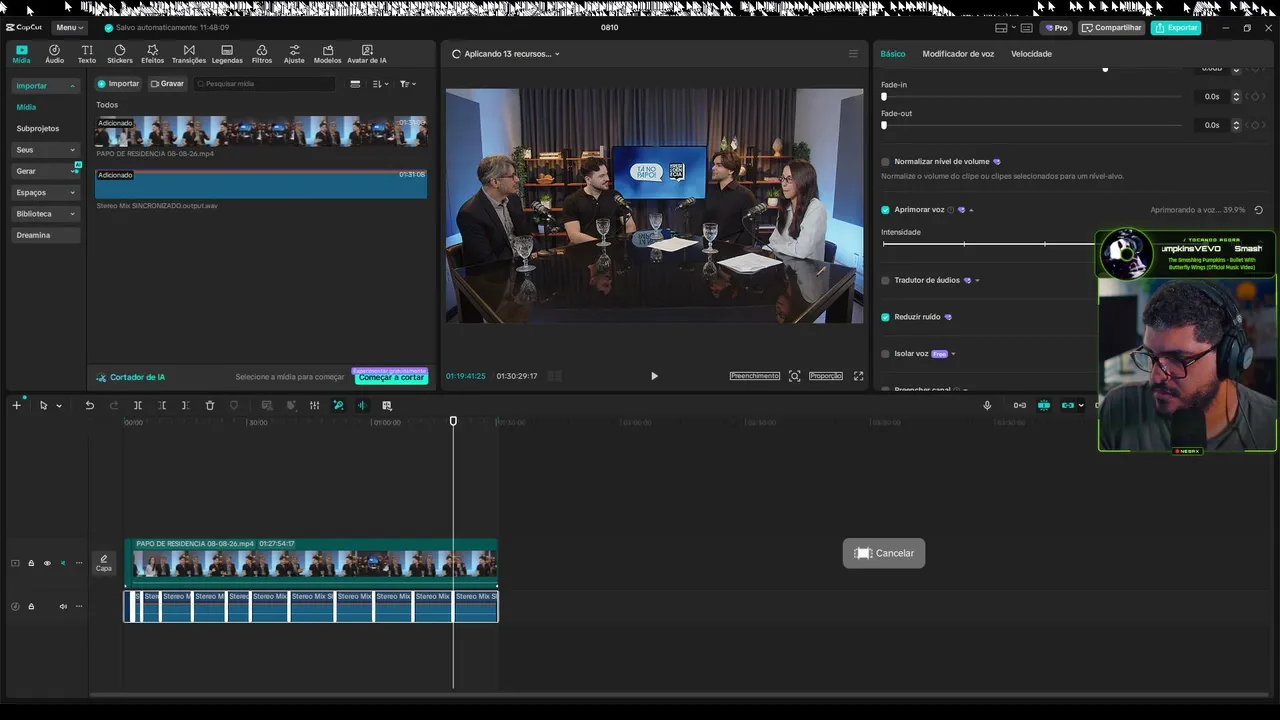Expand the Espaços sidebar section
Viewport: 1280px width, 720px height.
46,192
